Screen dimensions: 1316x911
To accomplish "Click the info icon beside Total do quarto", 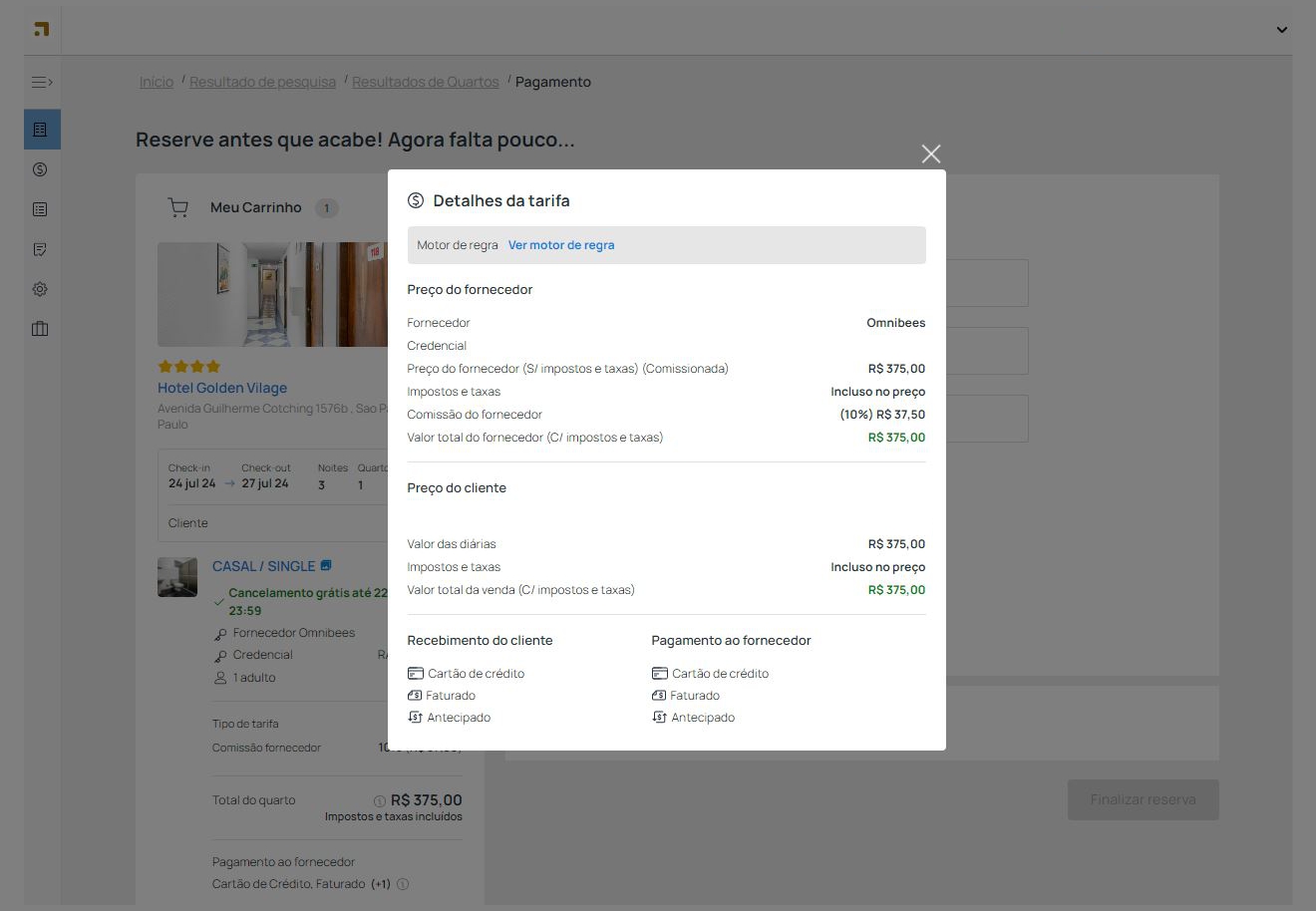I will point(380,801).
